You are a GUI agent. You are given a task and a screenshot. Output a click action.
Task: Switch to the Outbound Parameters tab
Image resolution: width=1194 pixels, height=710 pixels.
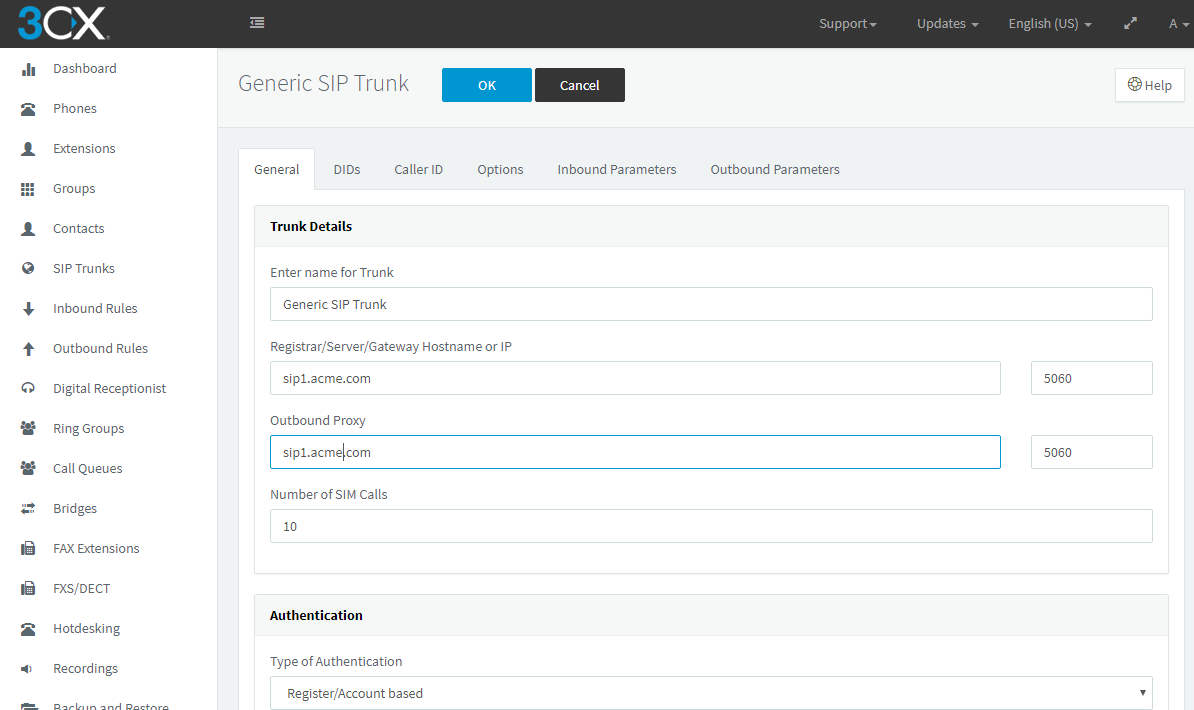775,169
